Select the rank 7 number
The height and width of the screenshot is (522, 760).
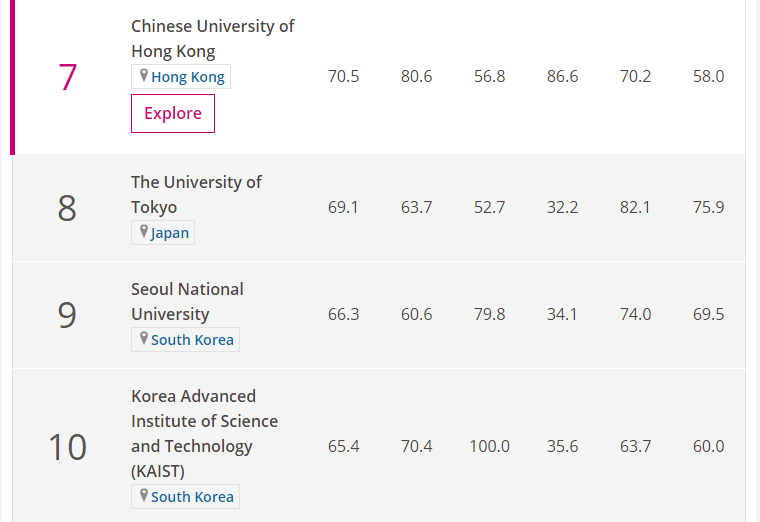coord(67,77)
